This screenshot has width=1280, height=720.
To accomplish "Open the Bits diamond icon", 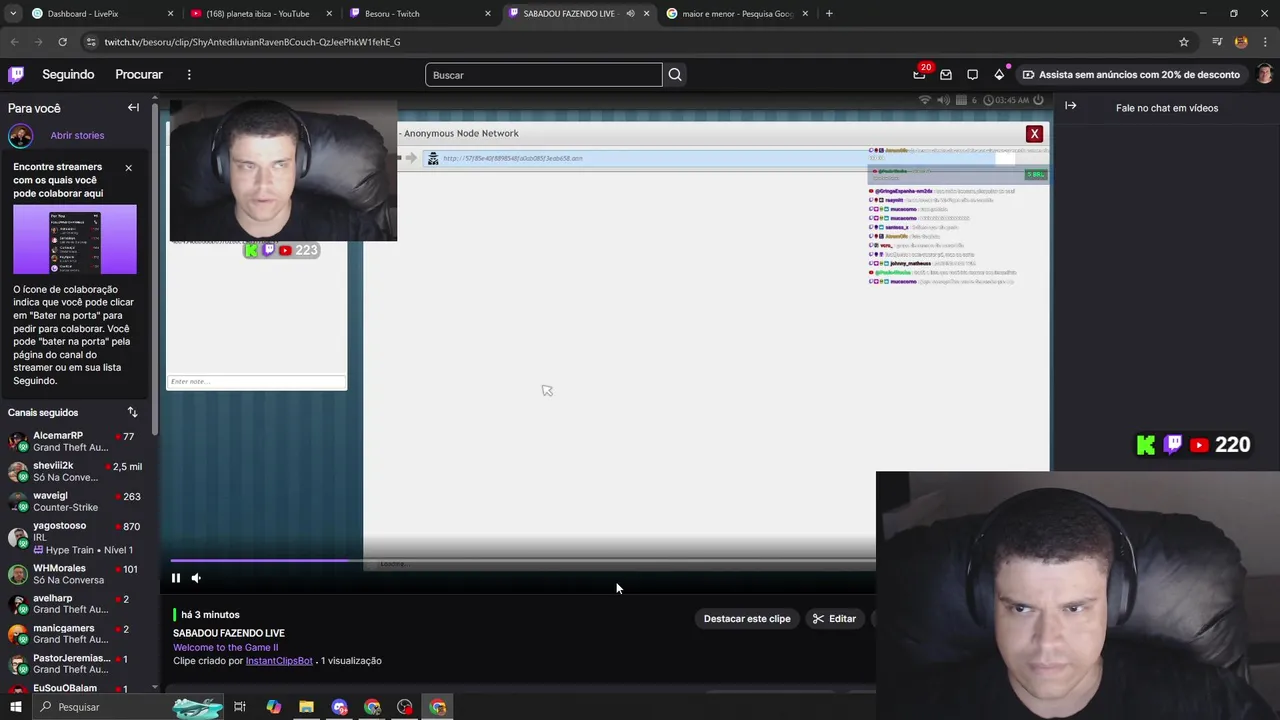I will (999, 74).
